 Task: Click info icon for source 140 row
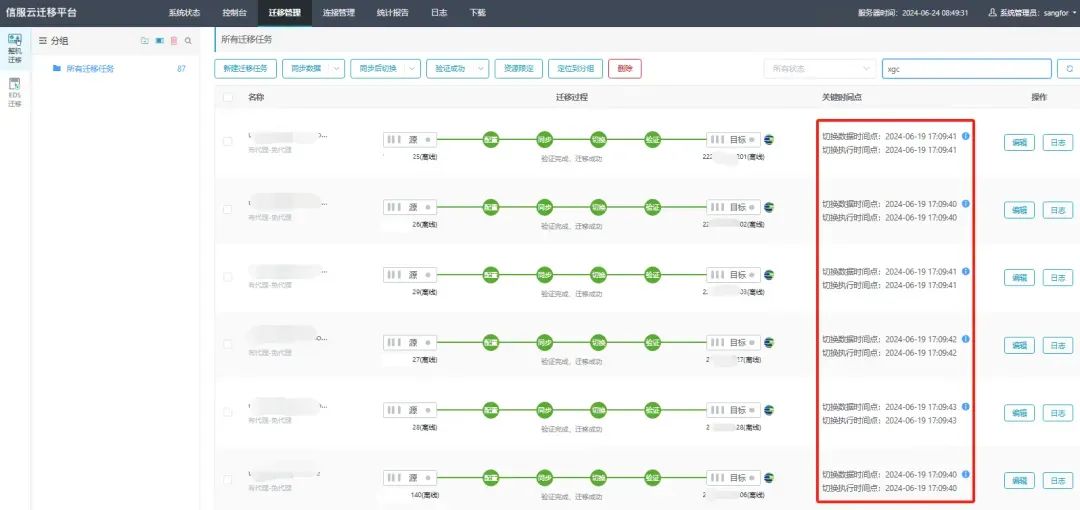point(966,474)
